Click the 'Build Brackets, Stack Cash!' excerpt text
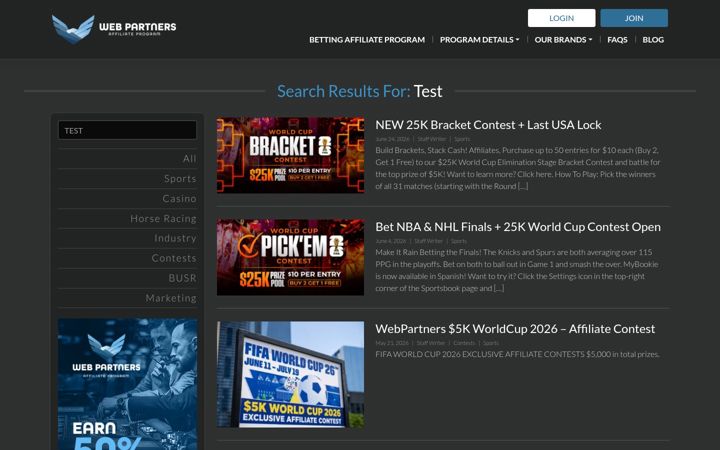This screenshot has width=720, height=450. pos(518,168)
